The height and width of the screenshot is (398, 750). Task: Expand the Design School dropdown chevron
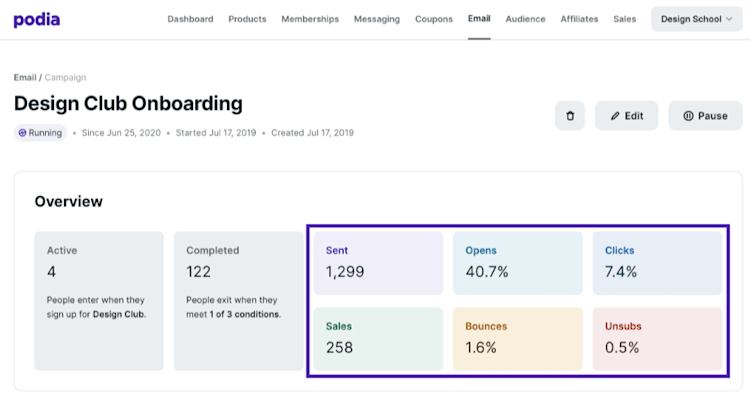[729, 19]
